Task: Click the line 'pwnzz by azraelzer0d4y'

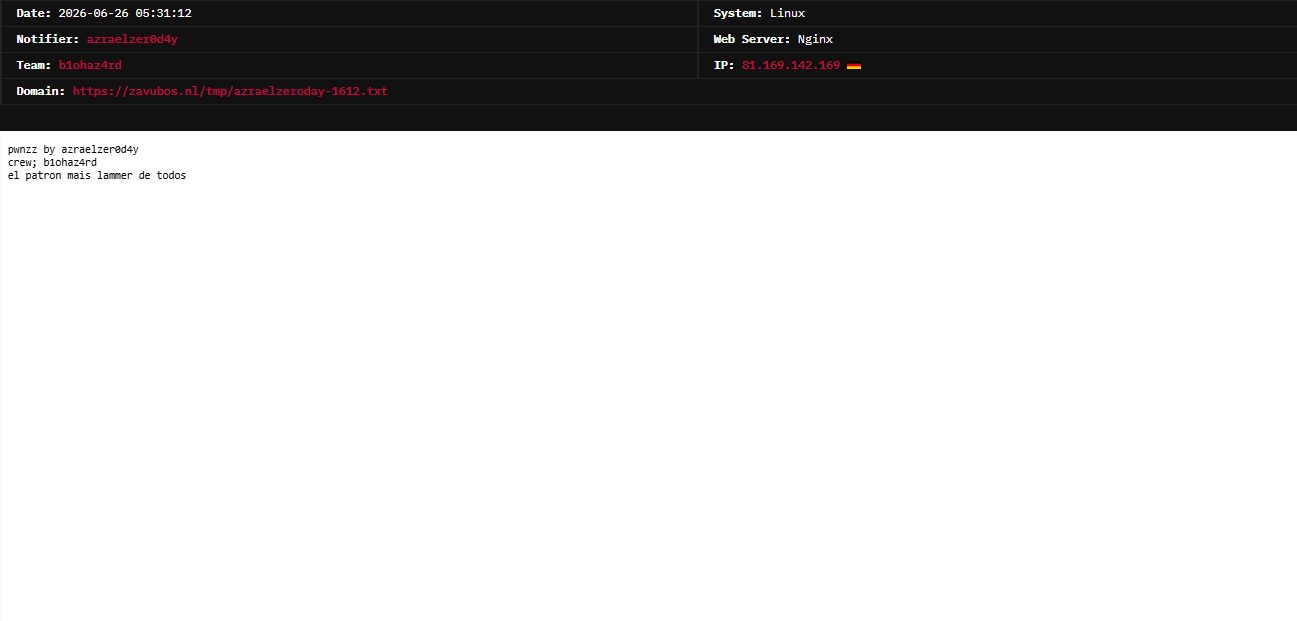Action: pyautogui.click(x=73, y=150)
